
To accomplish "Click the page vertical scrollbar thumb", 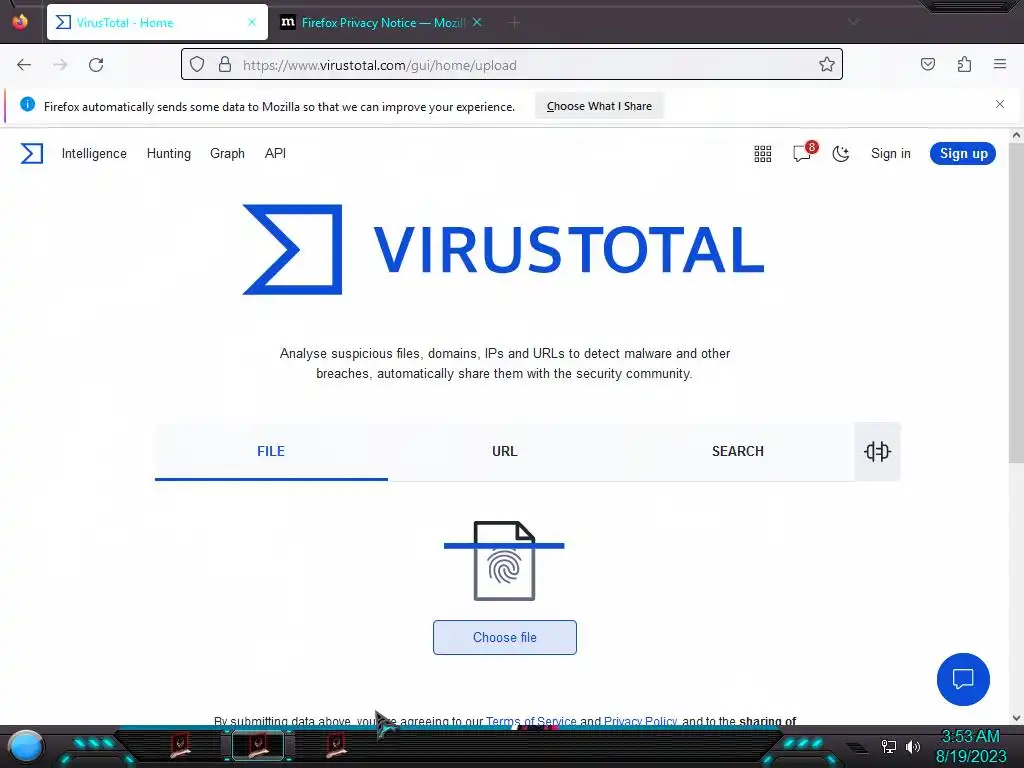I will click(x=1016, y=304).
